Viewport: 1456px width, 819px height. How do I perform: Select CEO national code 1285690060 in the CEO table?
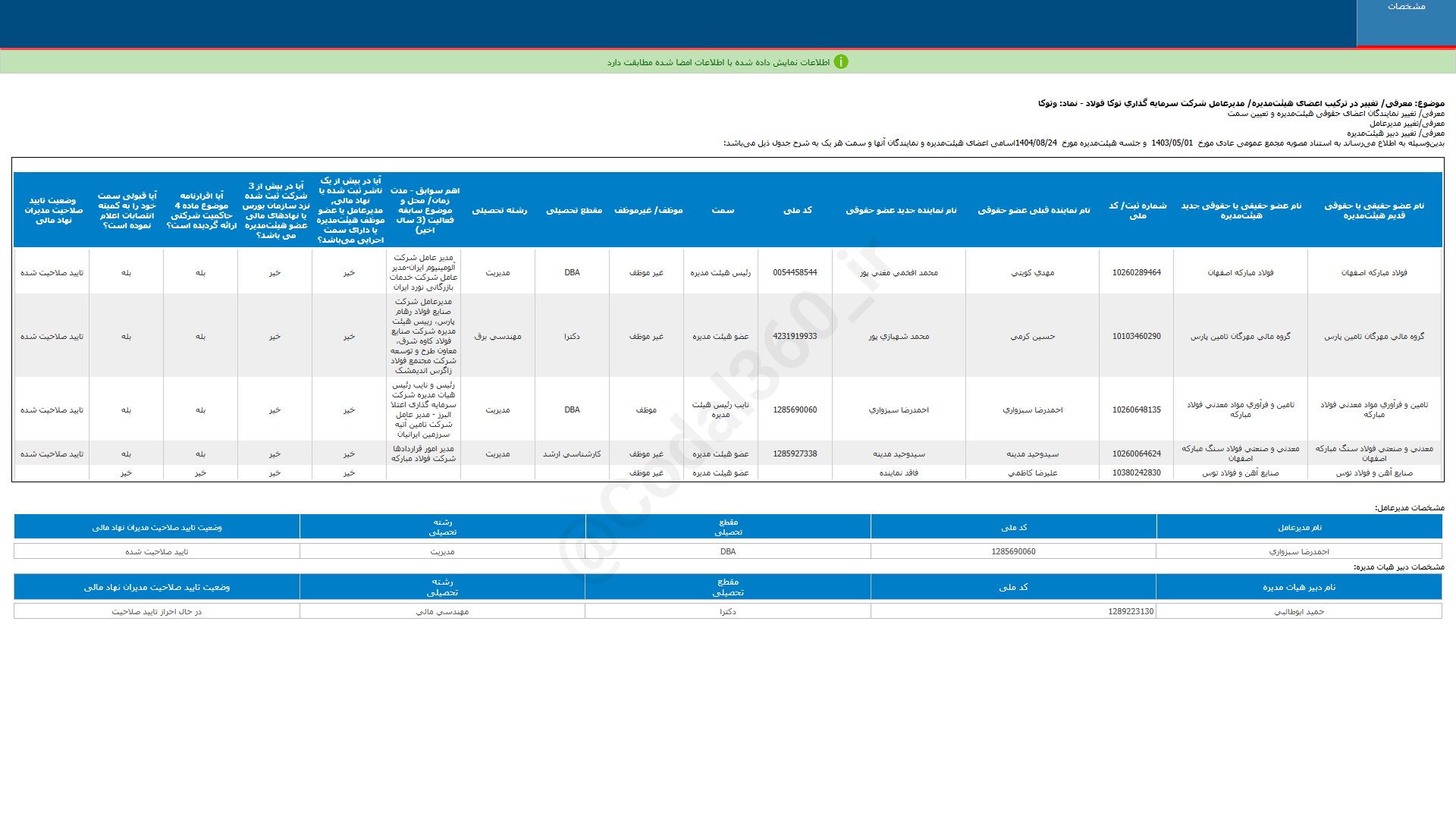click(x=1013, y=551)
